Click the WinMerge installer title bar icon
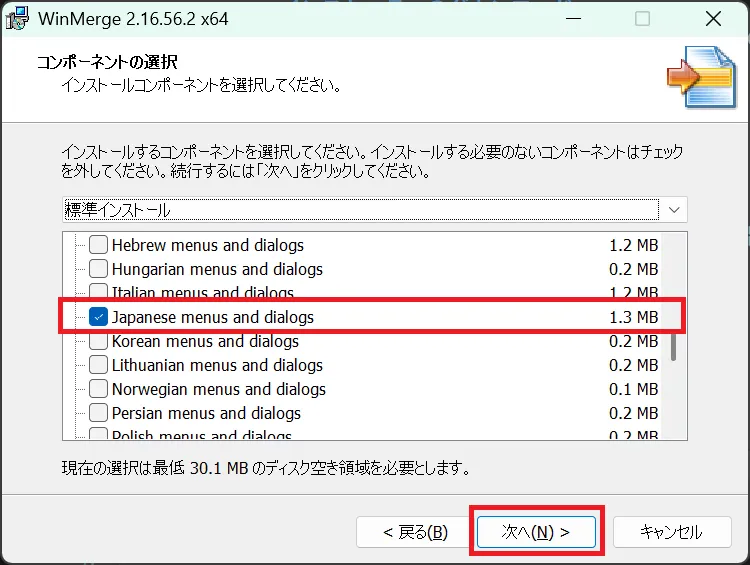This screenshot has width=750, height=565. [17, 19]
